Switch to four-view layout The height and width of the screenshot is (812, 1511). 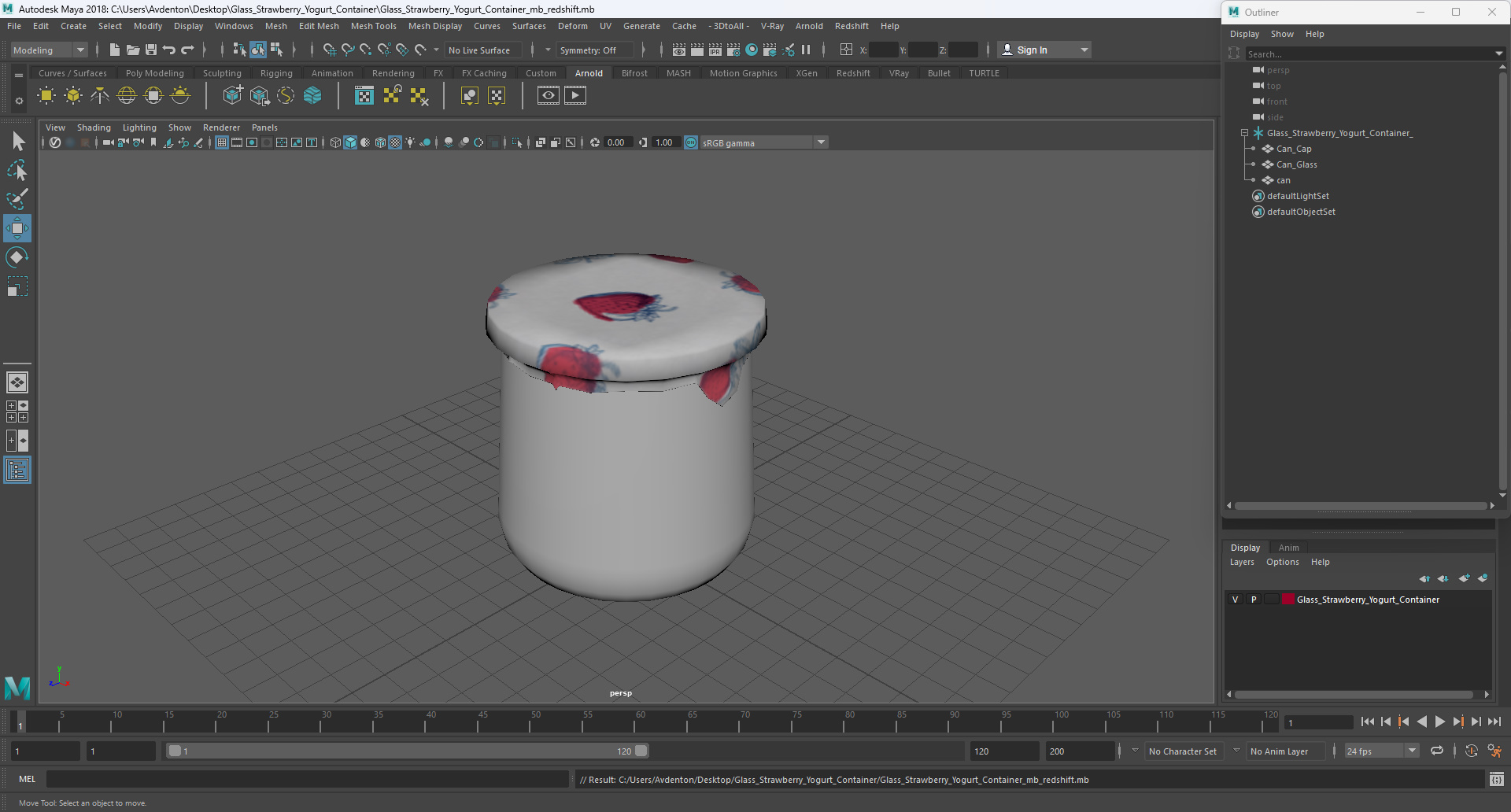coord(17,412)
